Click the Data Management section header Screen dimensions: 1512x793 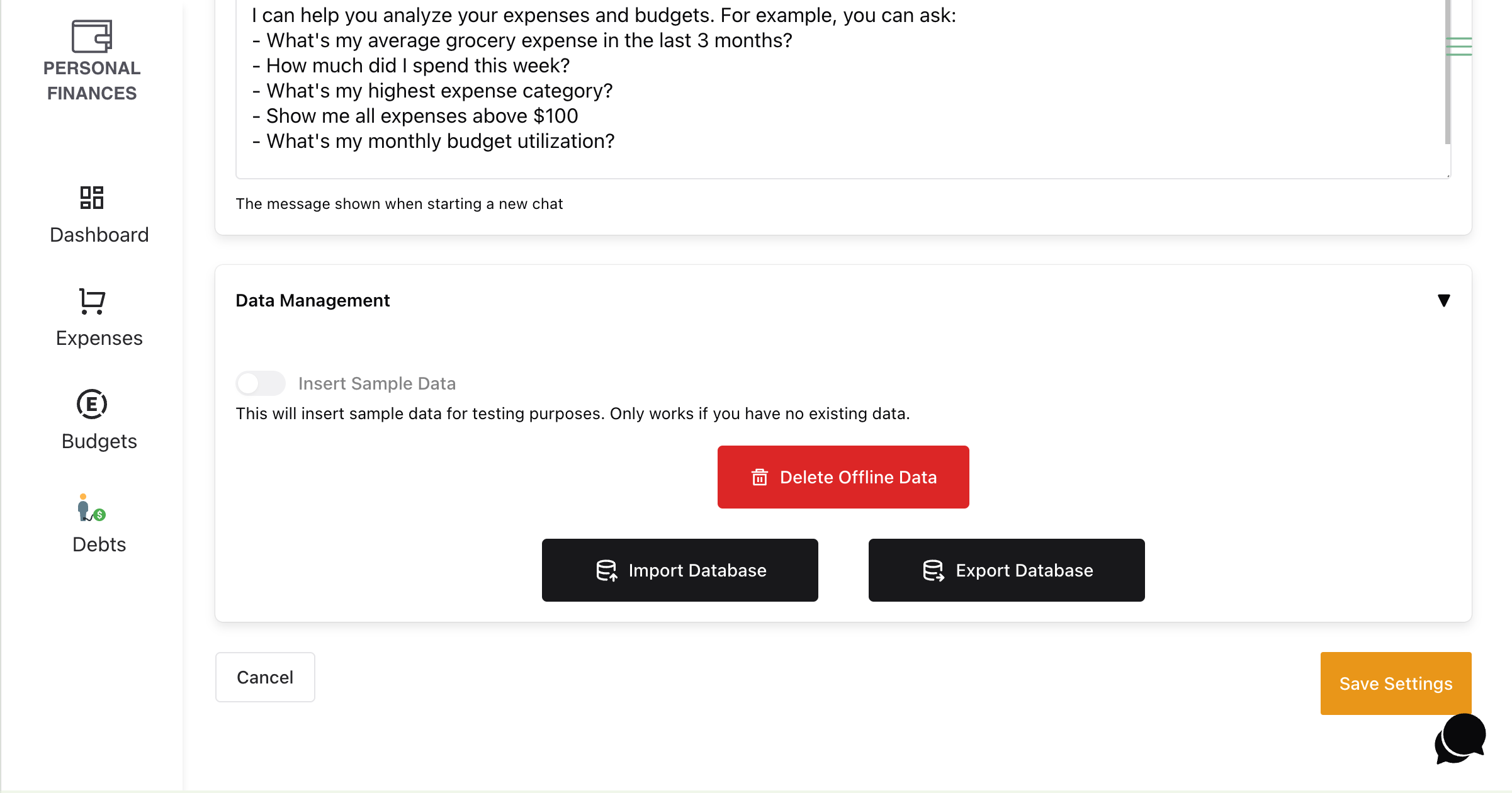(x=313, y=301)
